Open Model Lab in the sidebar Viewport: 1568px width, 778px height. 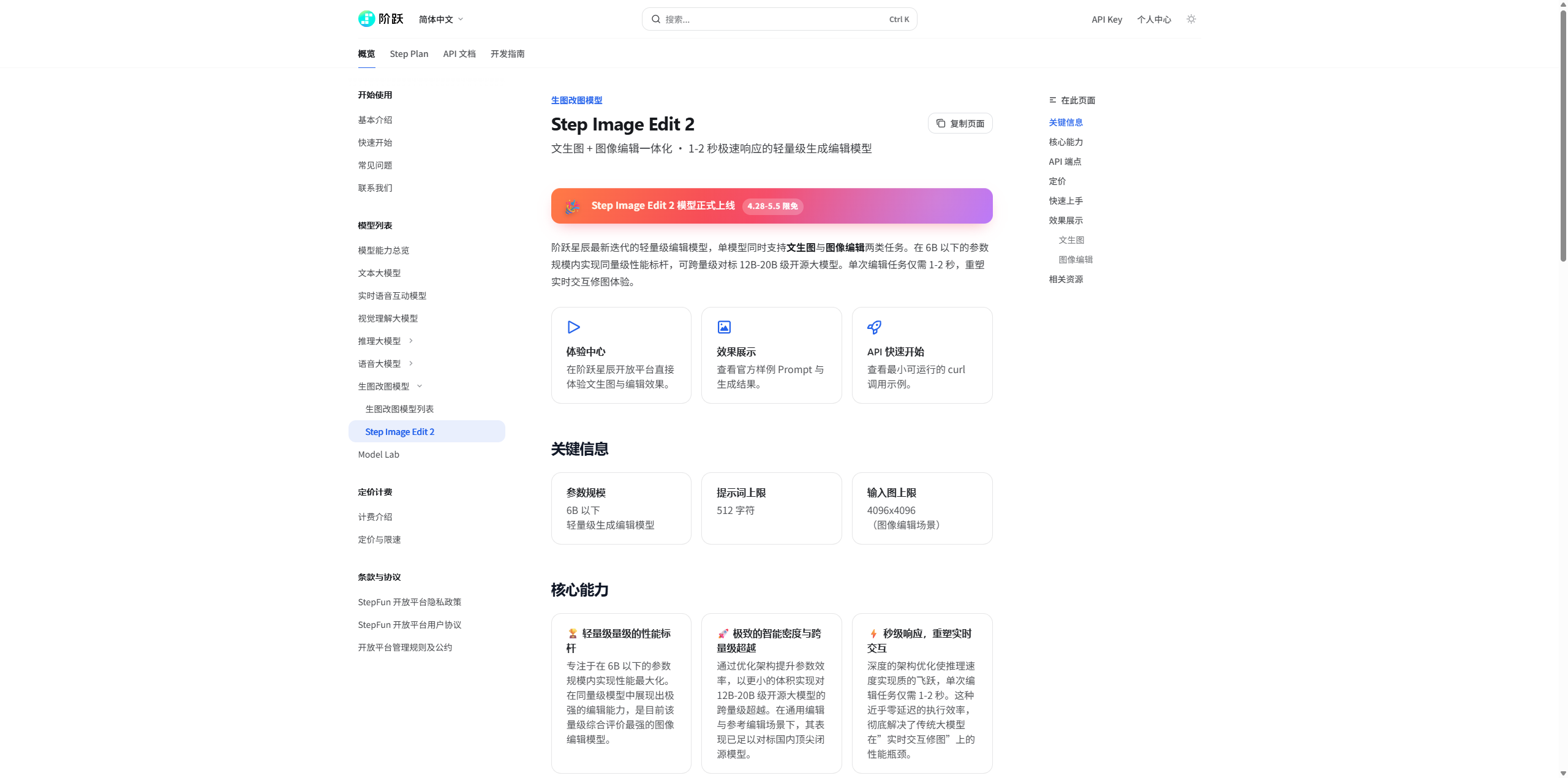379,455
